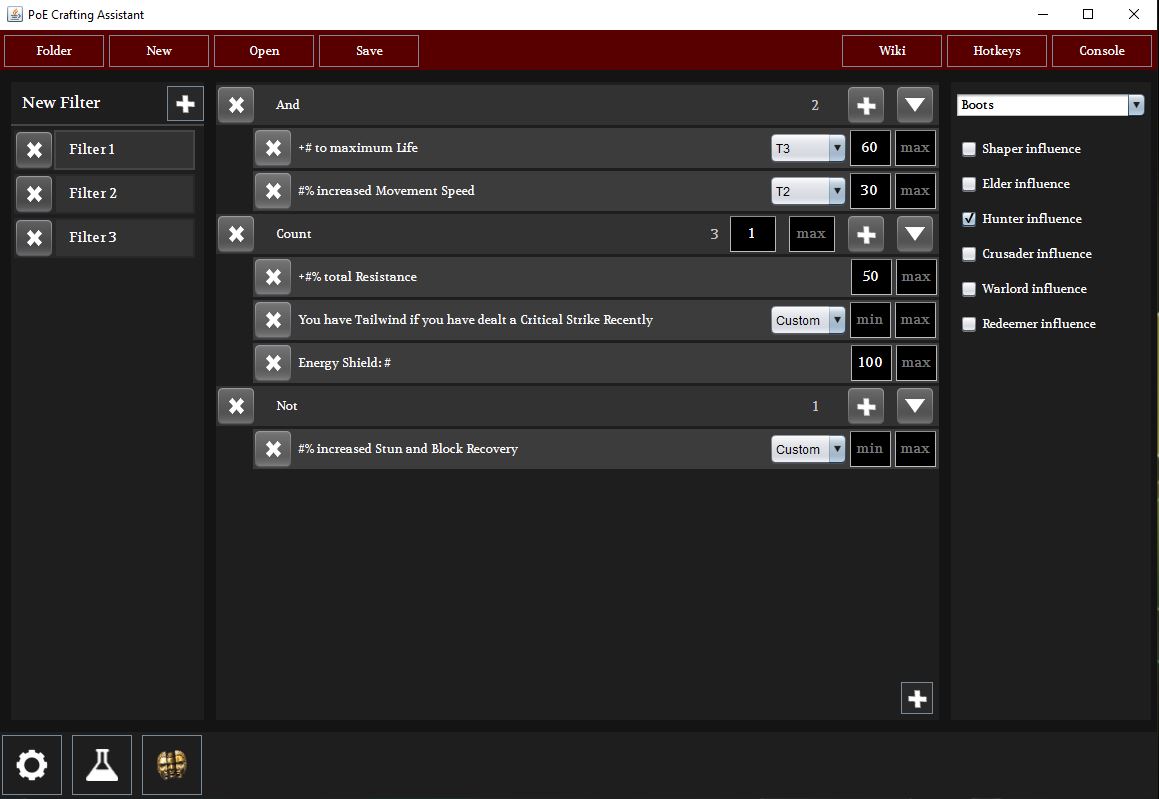The height and width of the screenshot is (799, 1159).
Task: Click the '+# to maximum Life' text
Action: [x=358, y=148]
